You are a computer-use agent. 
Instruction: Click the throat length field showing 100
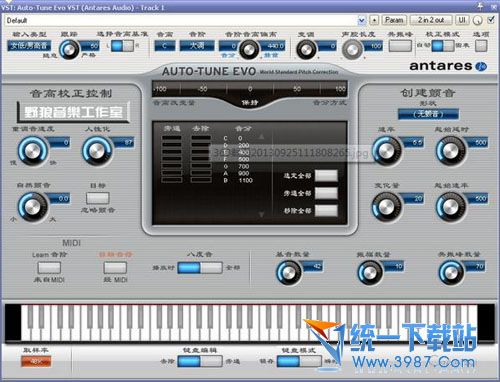pyautogui.click(x=373, y=46)
